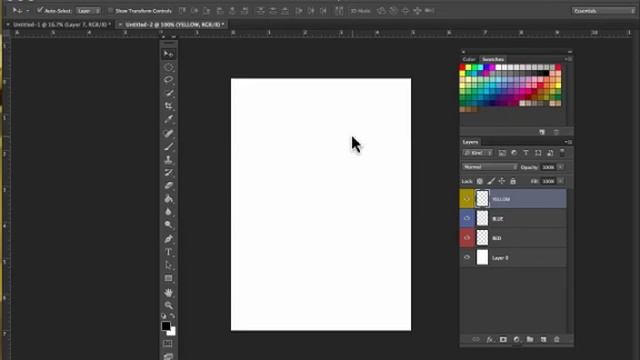The height and width of the screenshot is (360, 640).
Task: Toggle lock position
Action: click(x=502, y=181)
